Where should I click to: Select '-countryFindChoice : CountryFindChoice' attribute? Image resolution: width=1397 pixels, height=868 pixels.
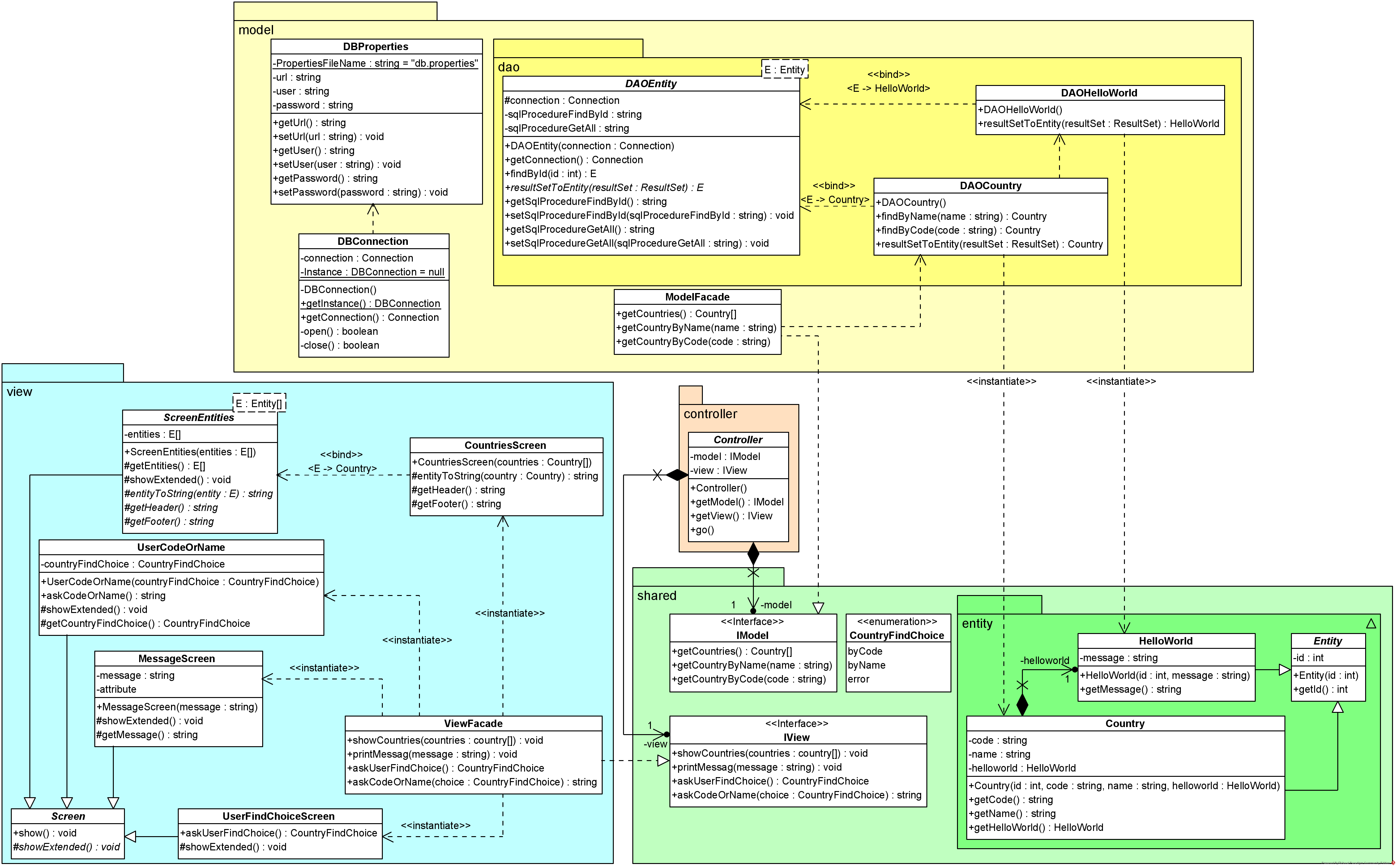pyautogui.click(x=133, y=564)
